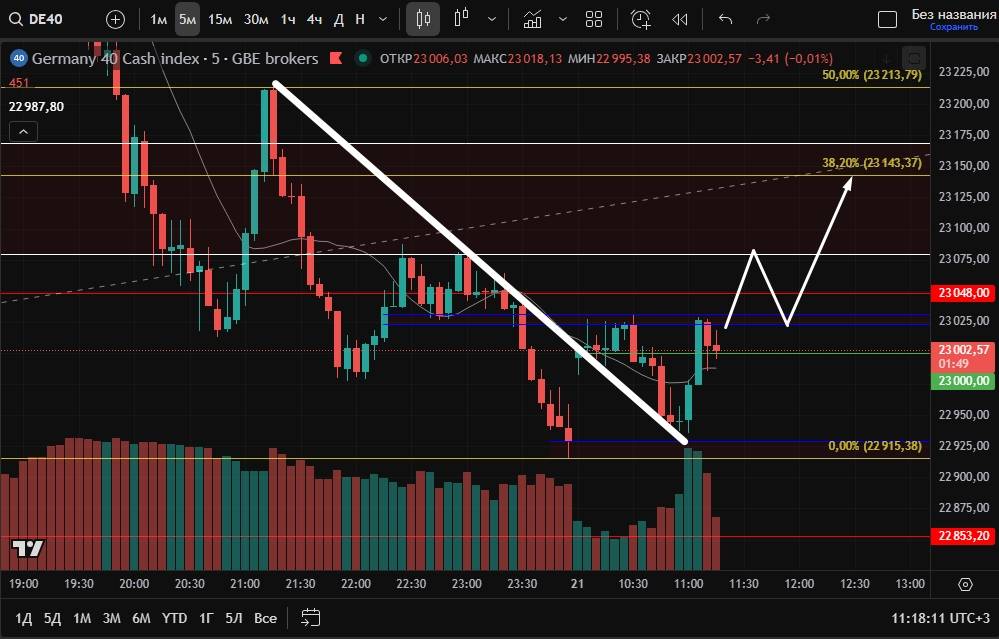
Task: Collapse the indicator legend chevron
Action: pyautogui.click(x=23, y=131)
